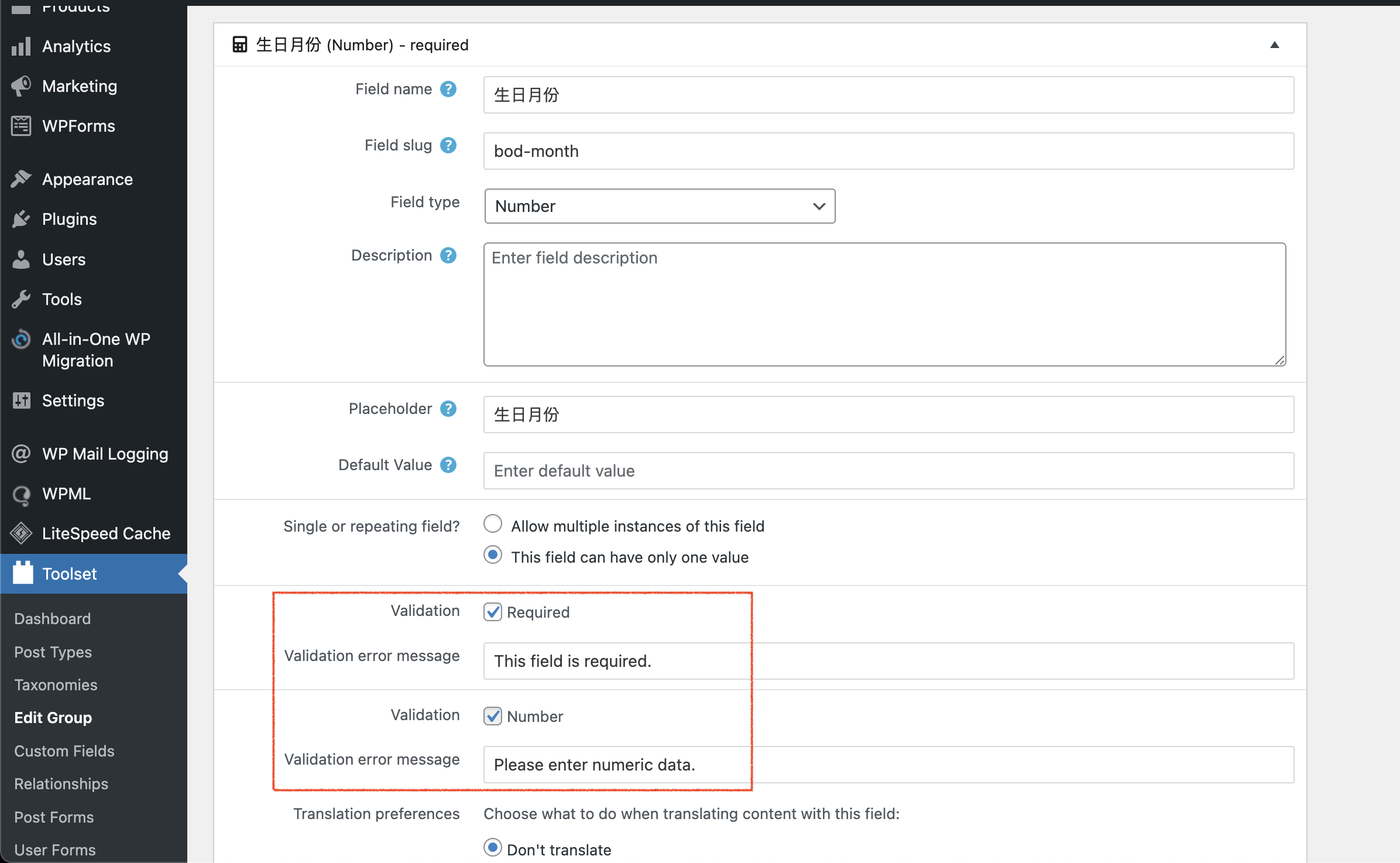Open the LiteSpeed Cache menu
1400x863 pixels.
coord(94,533)
